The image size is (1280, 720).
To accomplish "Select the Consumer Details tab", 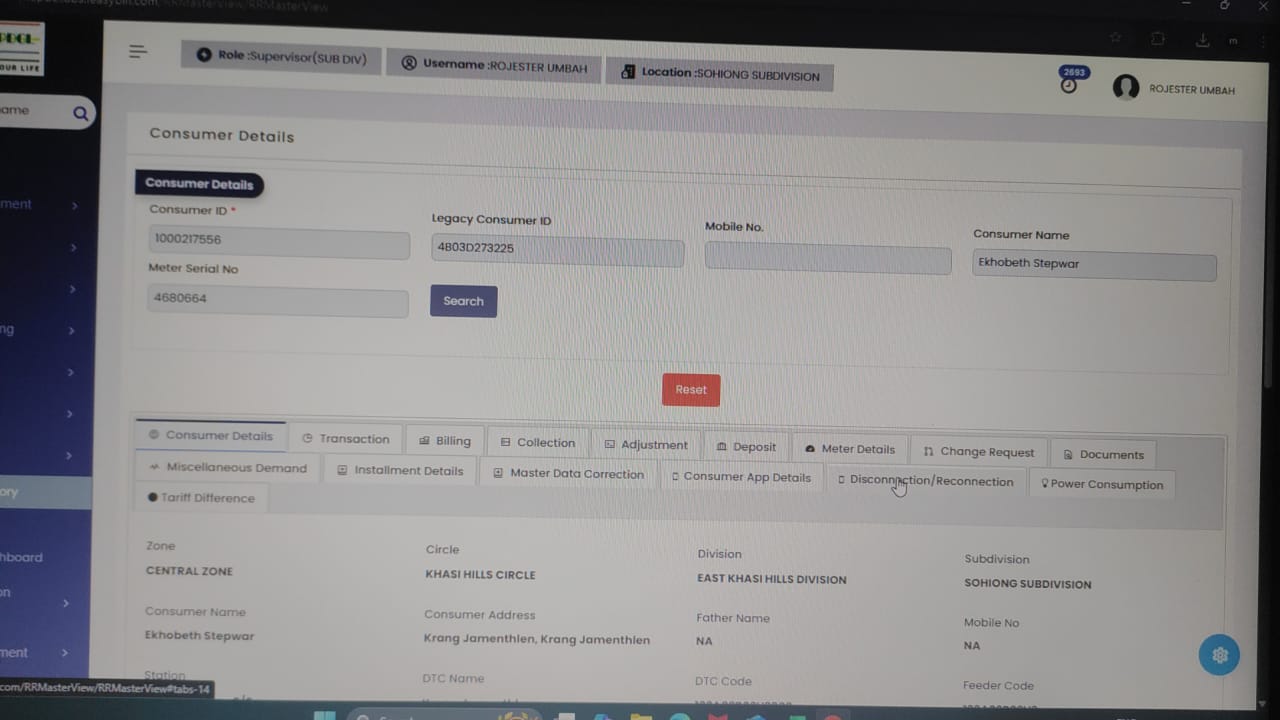I will pos(211,436).
